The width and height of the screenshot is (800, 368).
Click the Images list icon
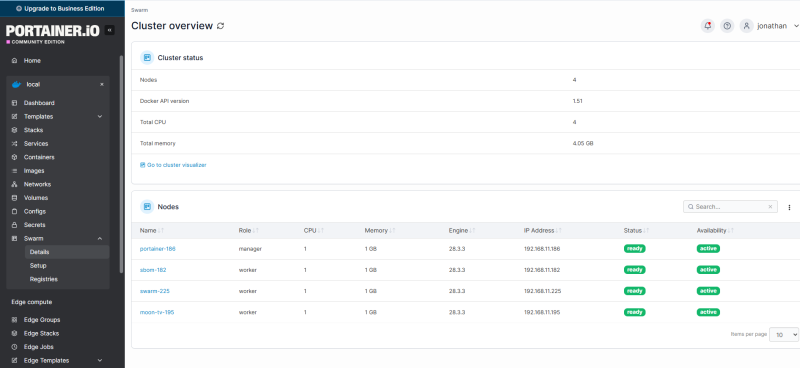coord(14,171)
